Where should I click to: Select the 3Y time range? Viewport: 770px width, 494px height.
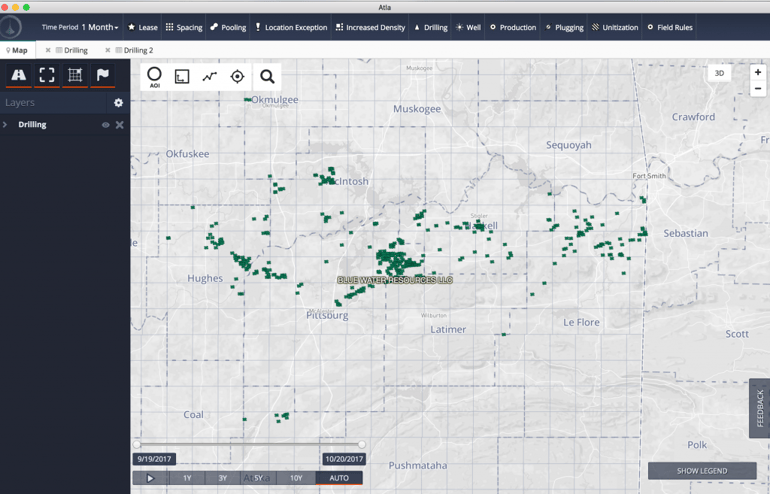click(223, 478)
